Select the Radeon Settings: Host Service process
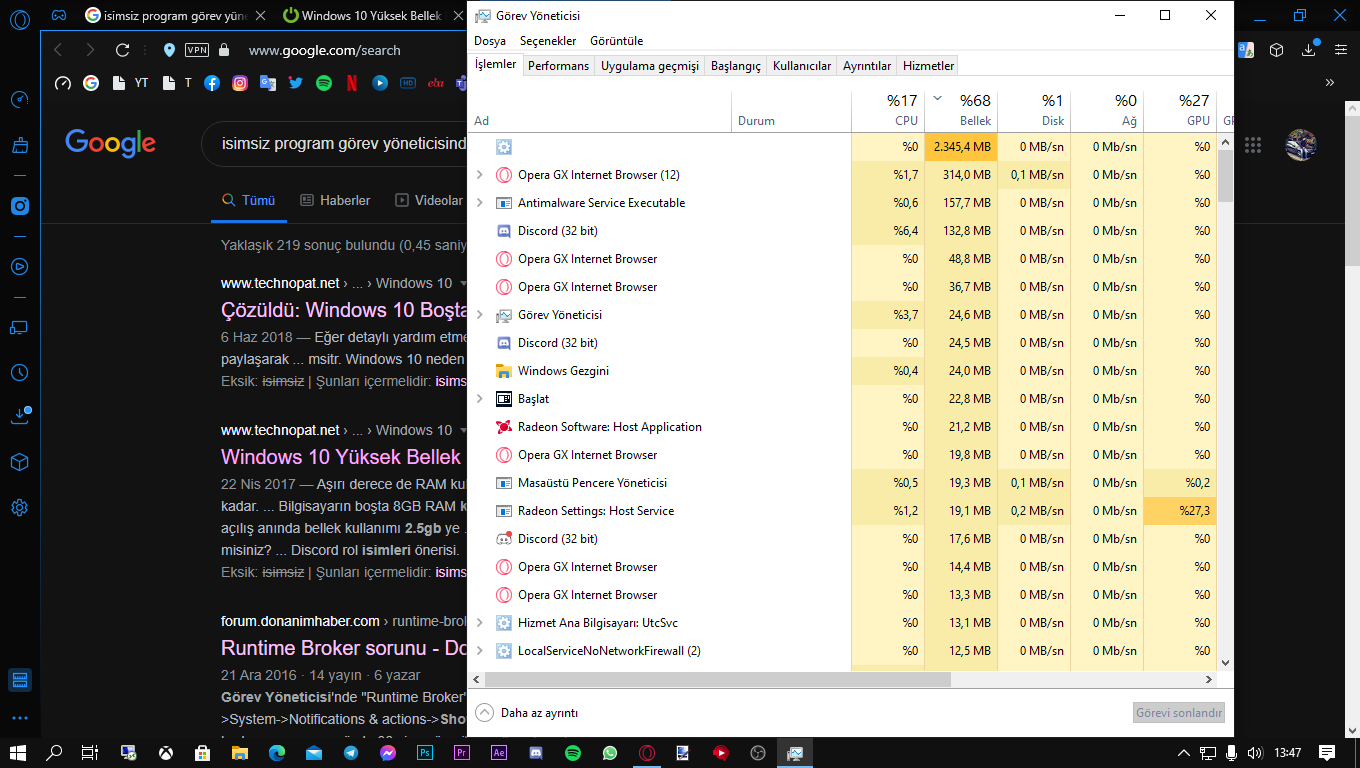Viewport: 1360px width, 768px height. tap(843, 511)
